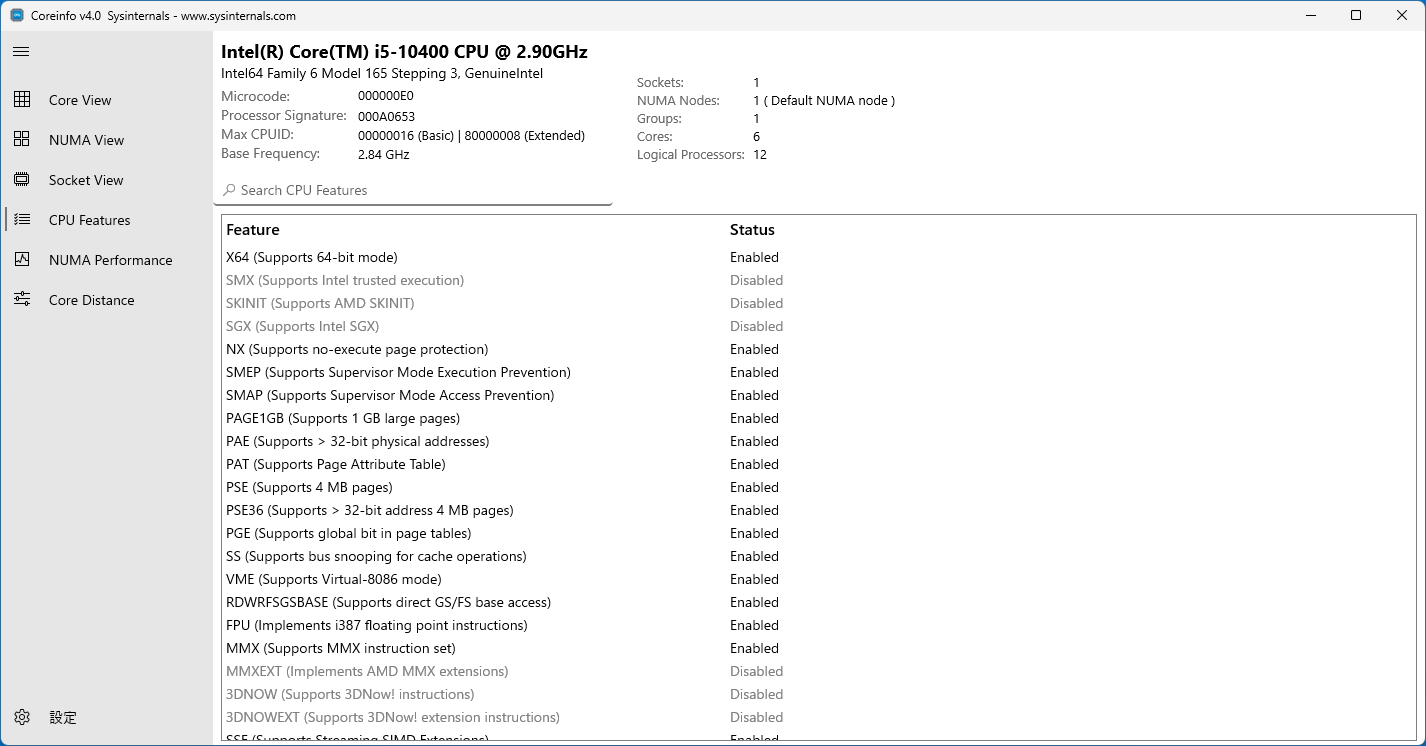
Task: Select the RDWRFSGSBASE feature row
Action: pyautogui.click(x=388, y=603)
